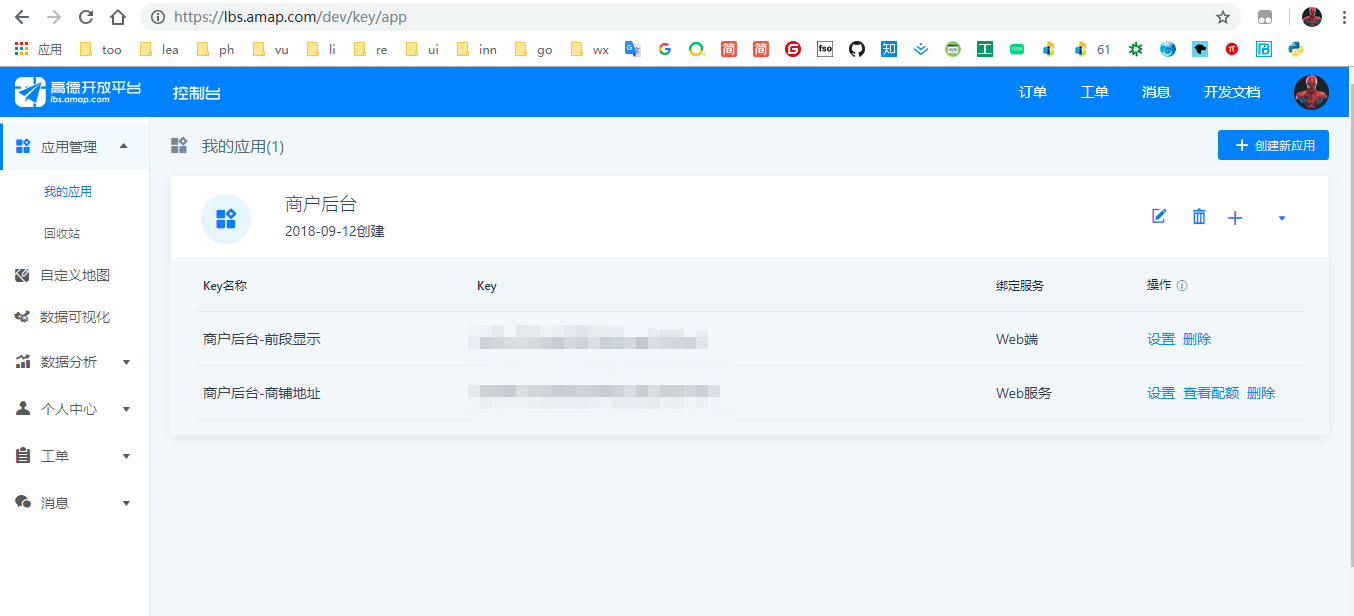Screen dimensions: 1354x616
Task: Add a key with the plus icon
Action: (x=1235, y=217)
